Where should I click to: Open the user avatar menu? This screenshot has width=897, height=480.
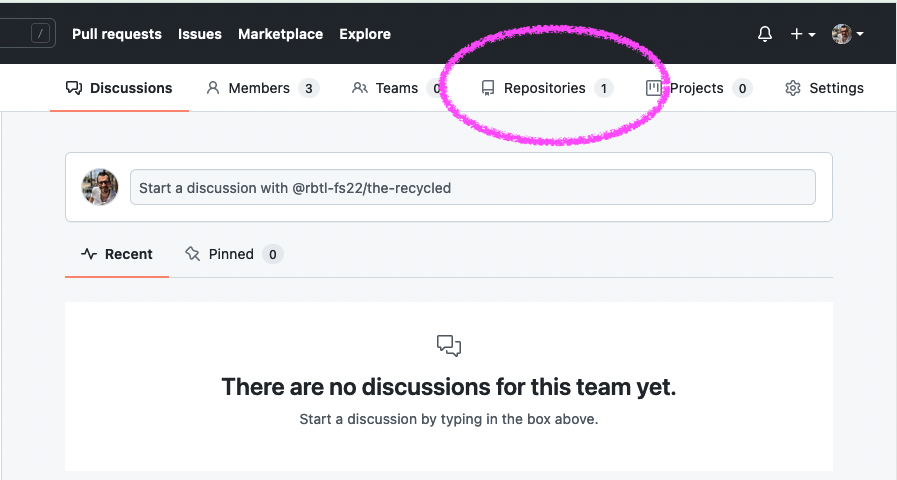coord(847,34)
